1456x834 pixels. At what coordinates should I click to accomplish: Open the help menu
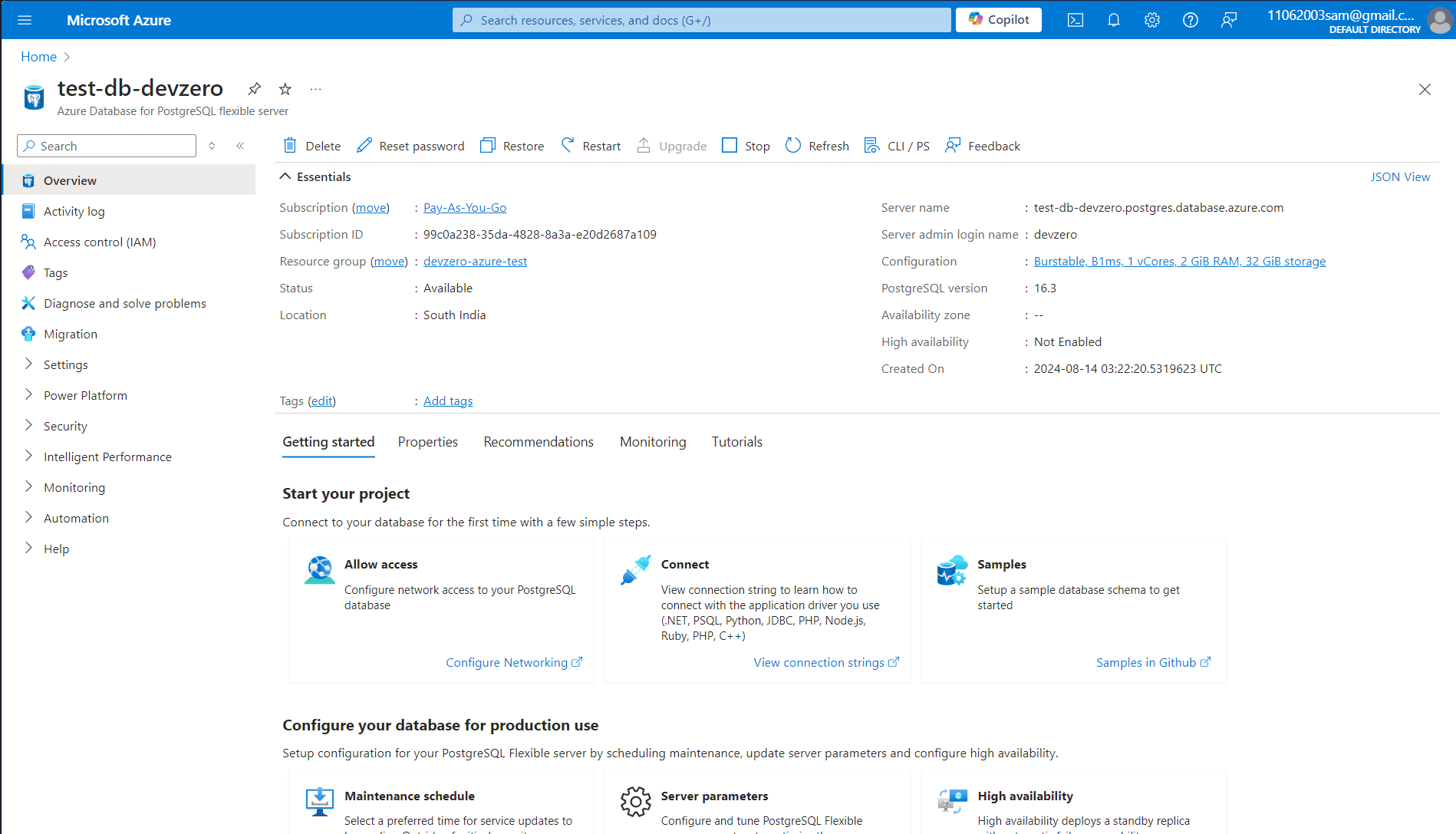[1190, 20]
